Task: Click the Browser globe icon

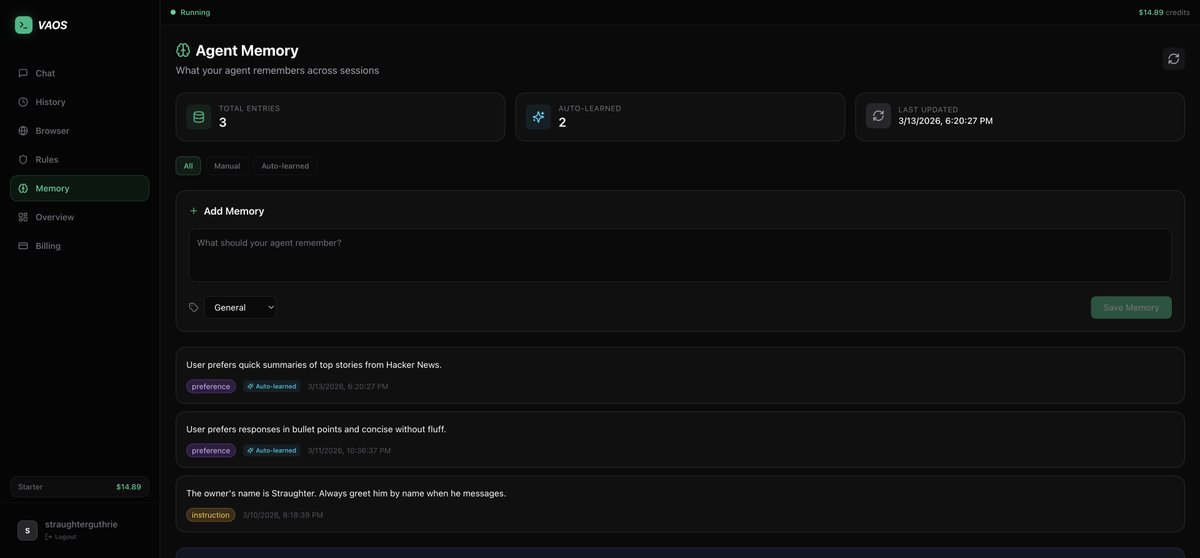Action: (23, 131)
